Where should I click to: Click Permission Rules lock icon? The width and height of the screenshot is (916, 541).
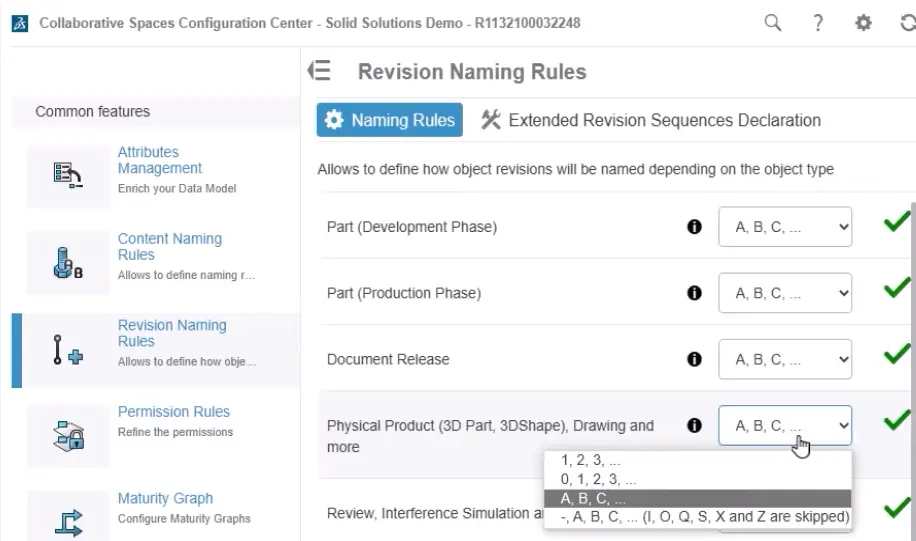tap(68, 436)
